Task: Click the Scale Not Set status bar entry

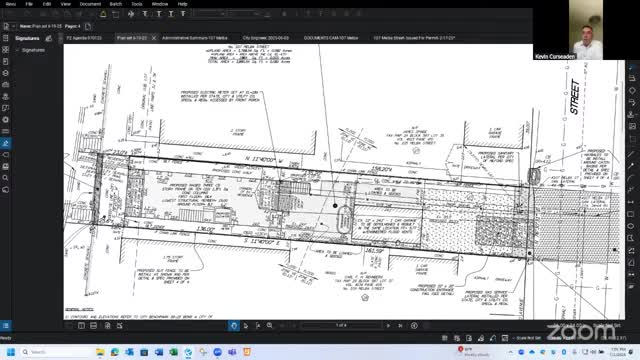Action: click(528, 338)
